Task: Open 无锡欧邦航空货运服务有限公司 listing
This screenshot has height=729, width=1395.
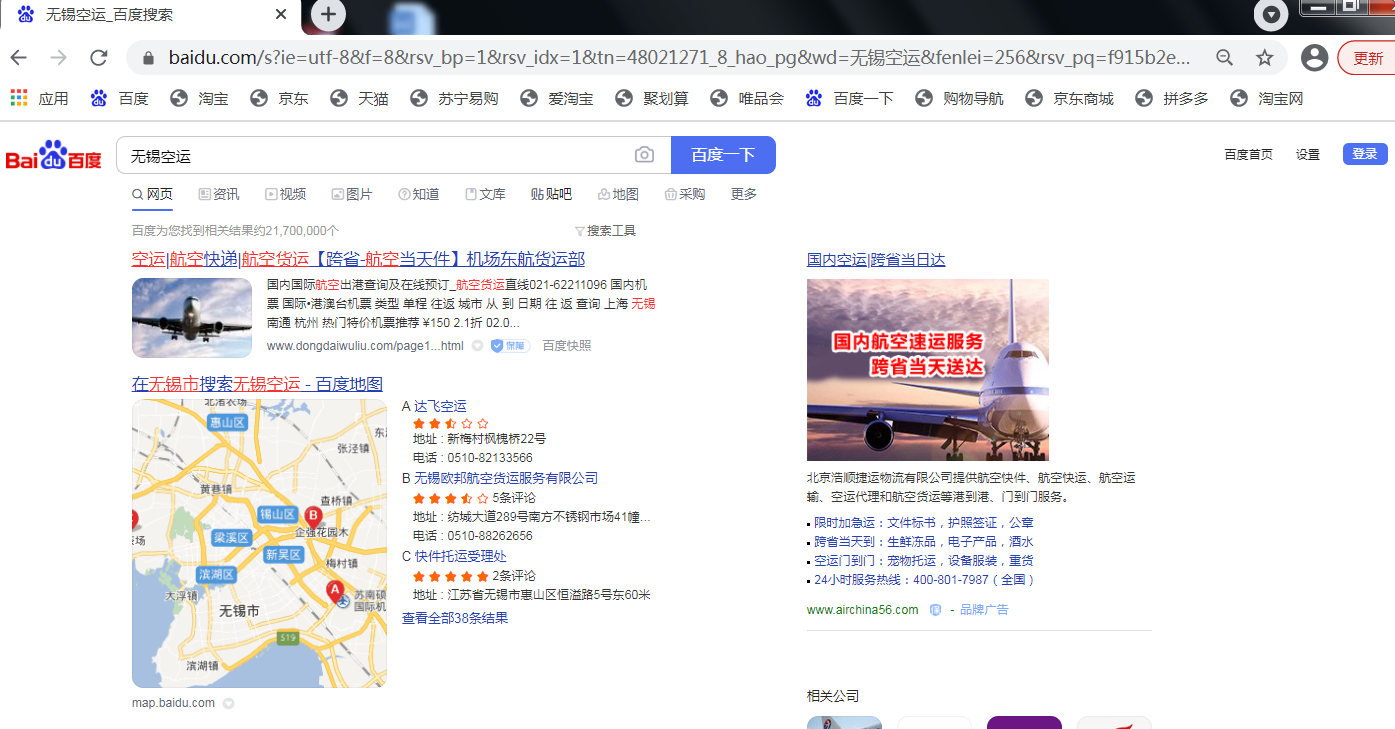Action: pos(506,478)
